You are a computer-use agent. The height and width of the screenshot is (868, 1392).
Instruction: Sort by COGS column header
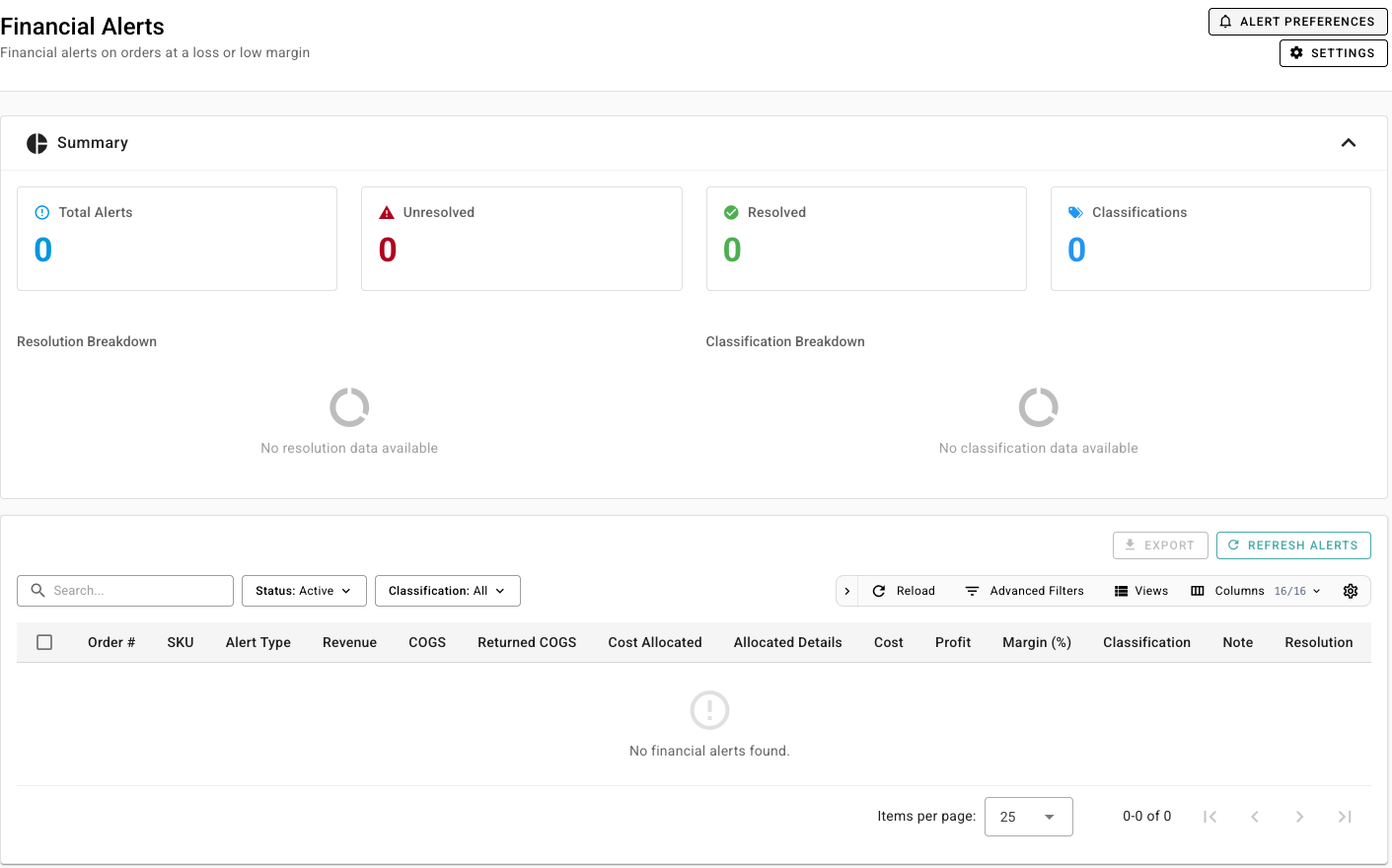pos(427,642)
